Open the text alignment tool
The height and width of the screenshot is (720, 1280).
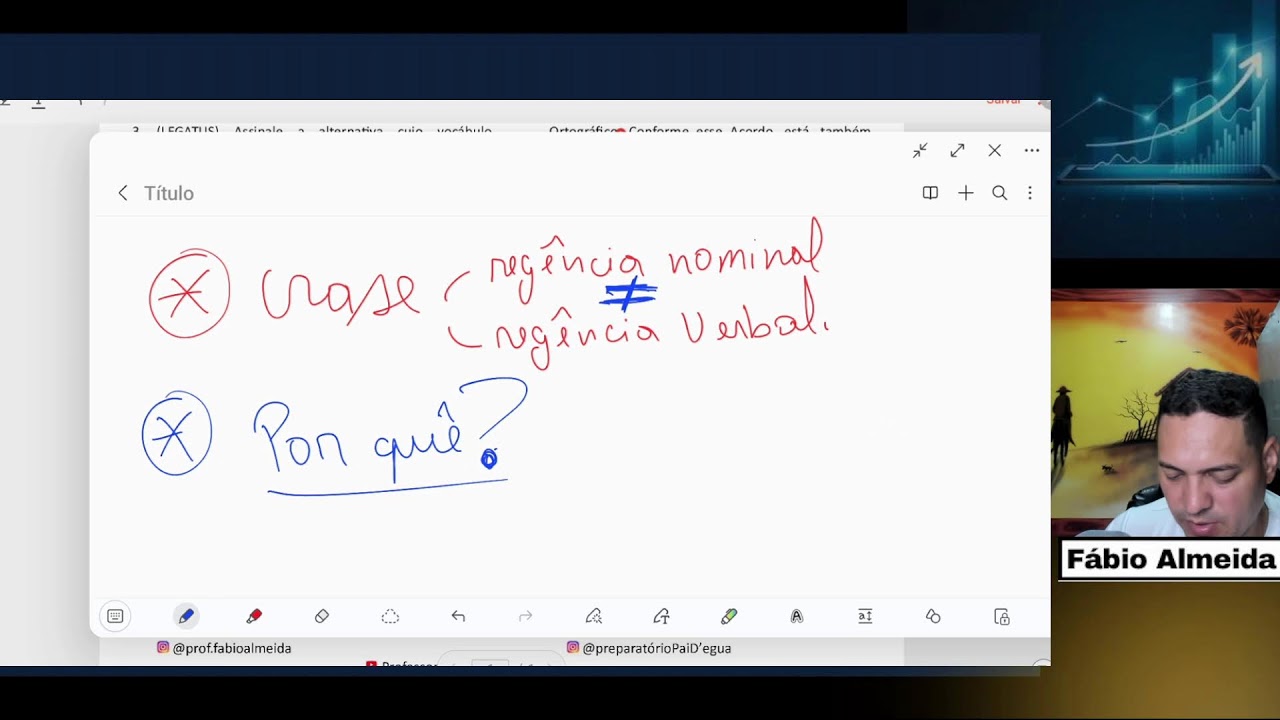(x=865, y=616)
